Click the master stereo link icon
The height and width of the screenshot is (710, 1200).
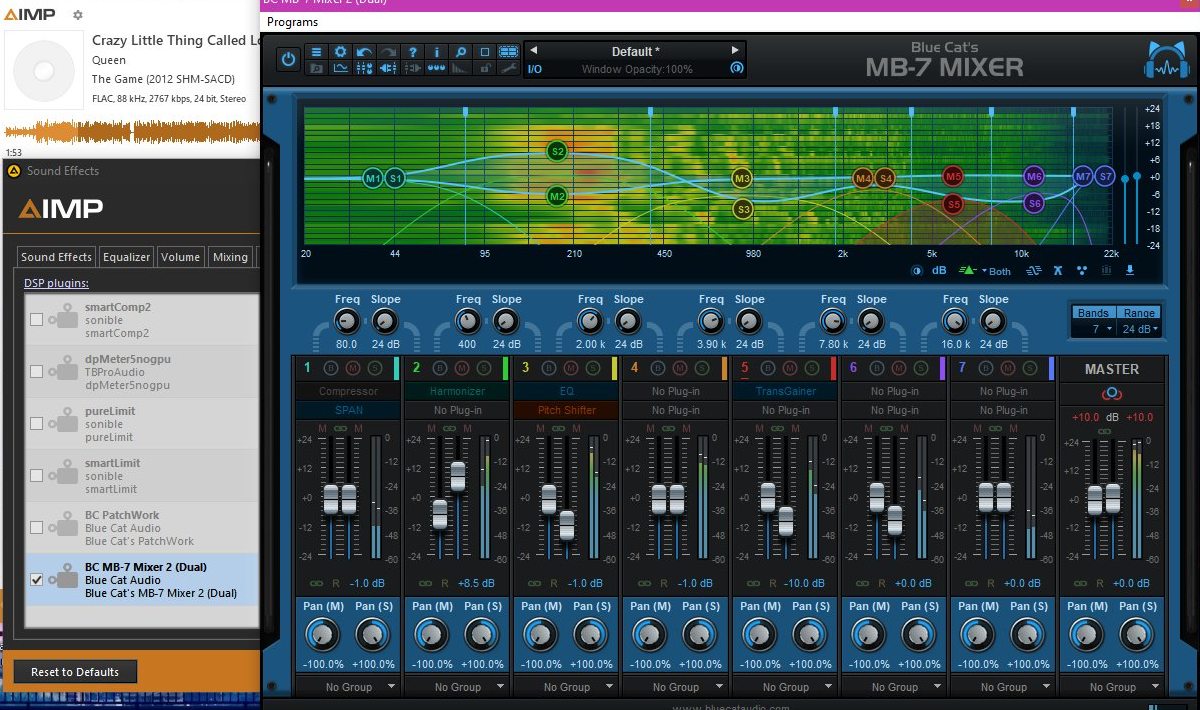[x=1112, y=393]
